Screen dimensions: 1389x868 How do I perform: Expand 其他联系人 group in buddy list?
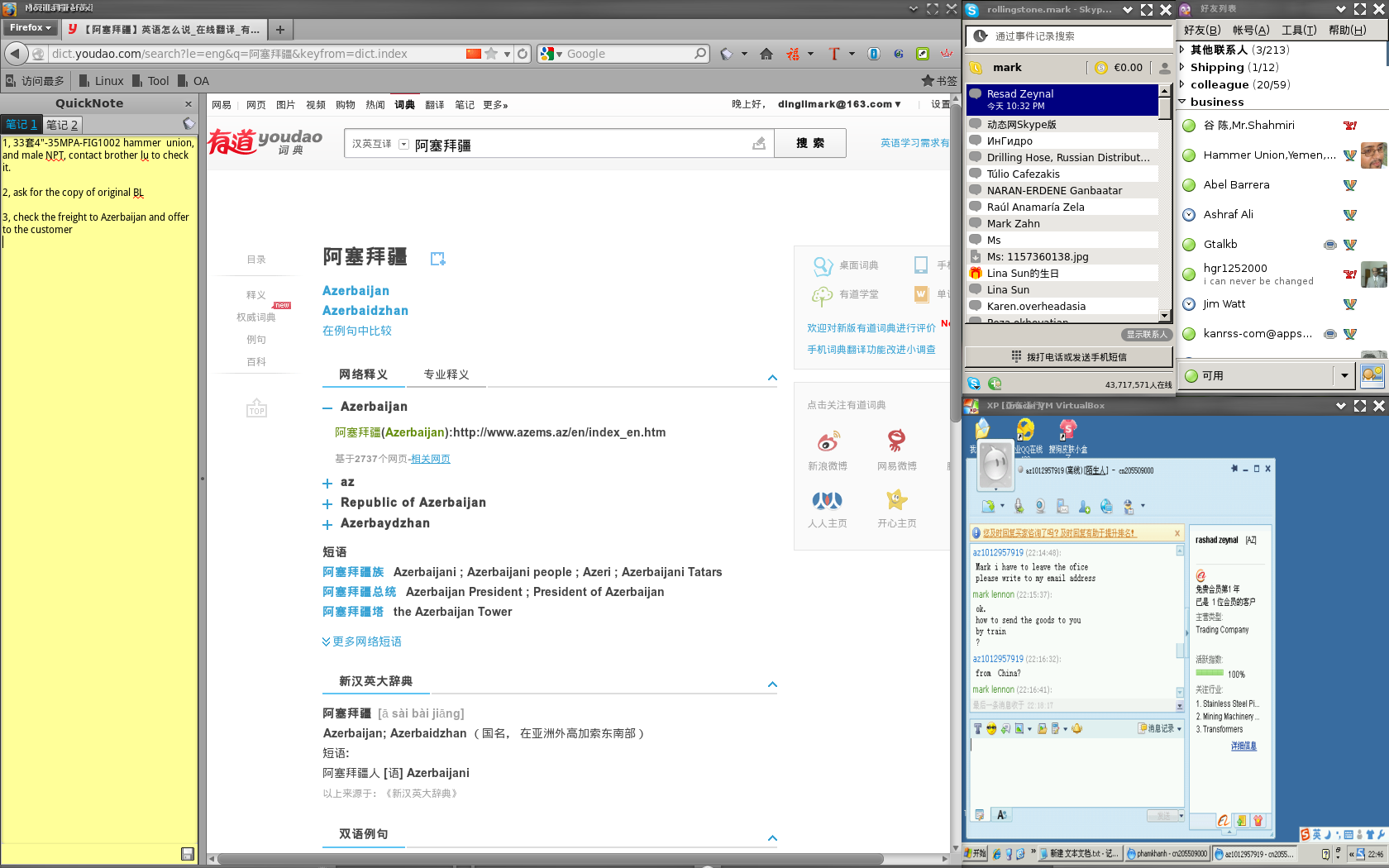click(1182, 50)
